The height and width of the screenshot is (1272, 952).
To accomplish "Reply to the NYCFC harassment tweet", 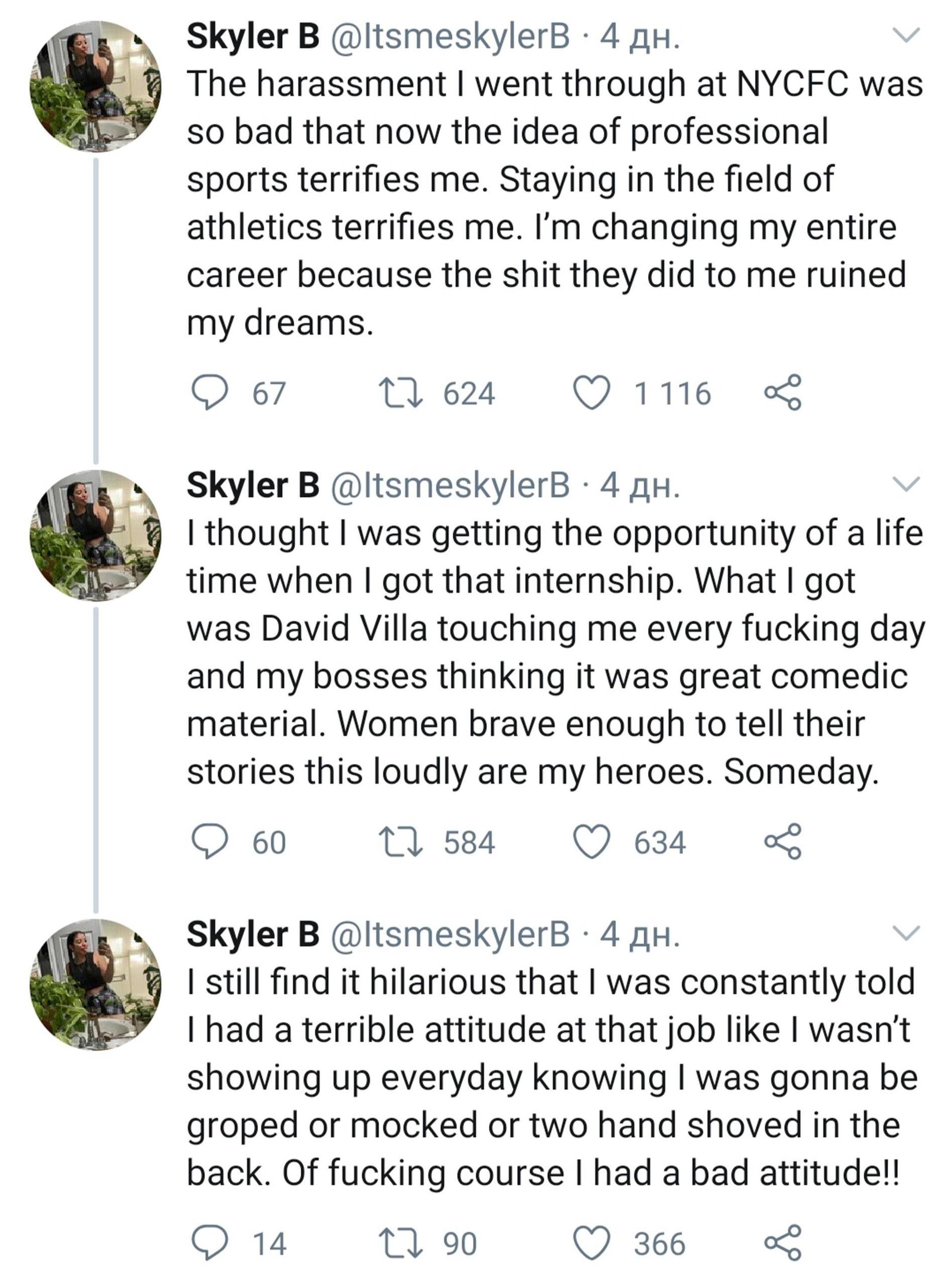I will tap(208, 393).
